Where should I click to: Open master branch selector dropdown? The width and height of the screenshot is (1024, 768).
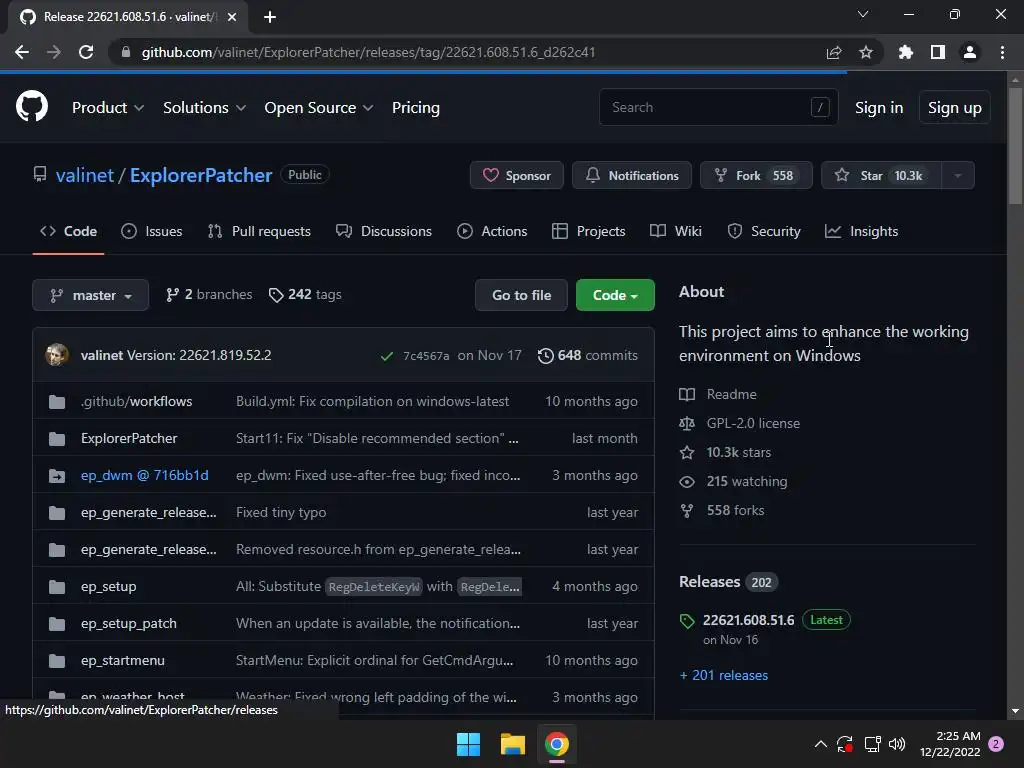(x=90, y=295)
